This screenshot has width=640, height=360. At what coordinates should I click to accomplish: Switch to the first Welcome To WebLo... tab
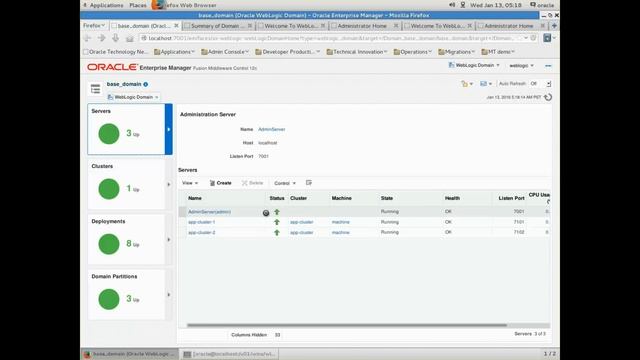291,26
